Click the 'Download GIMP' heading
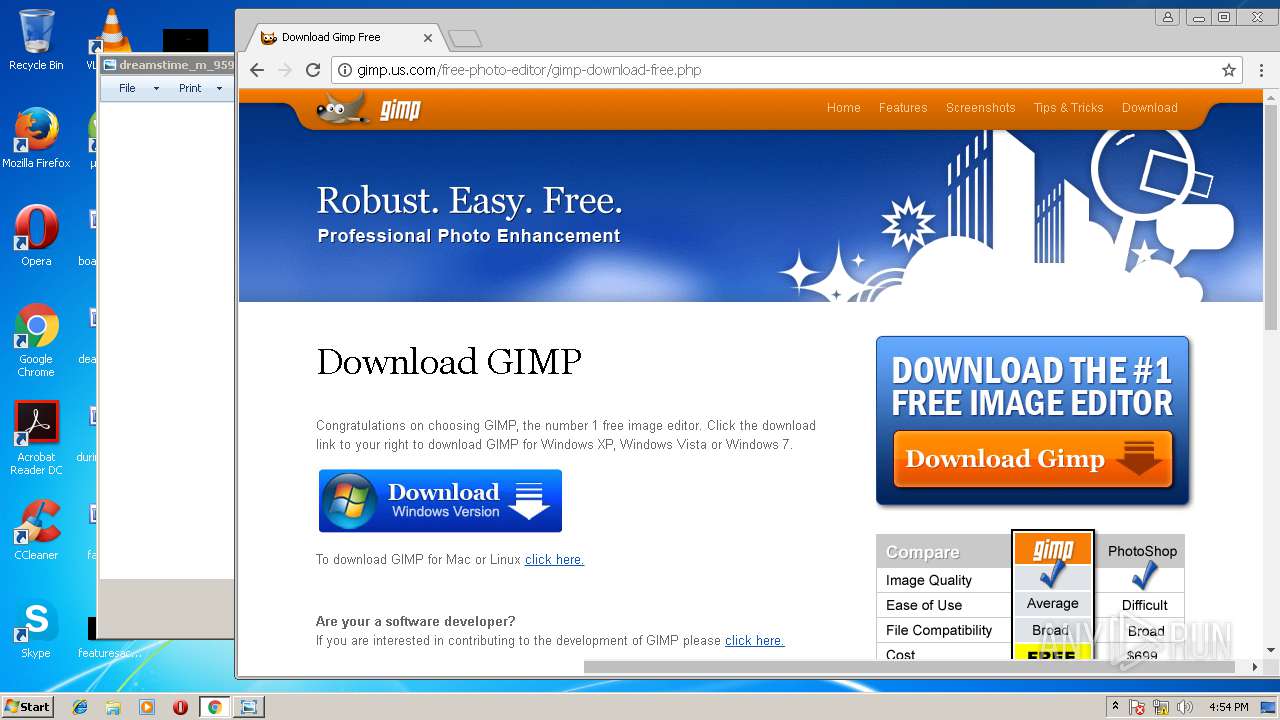 coord(449,361)
